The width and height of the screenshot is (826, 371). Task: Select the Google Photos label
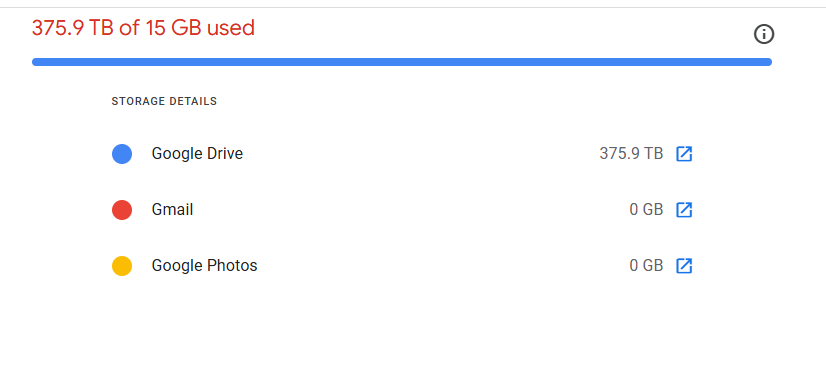[204, 266]
